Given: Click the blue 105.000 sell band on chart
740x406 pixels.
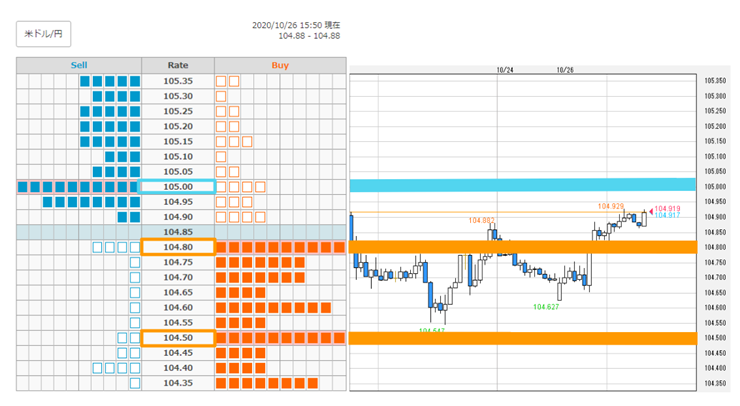Looking at the screenshot, I should (x=522, y=185).
